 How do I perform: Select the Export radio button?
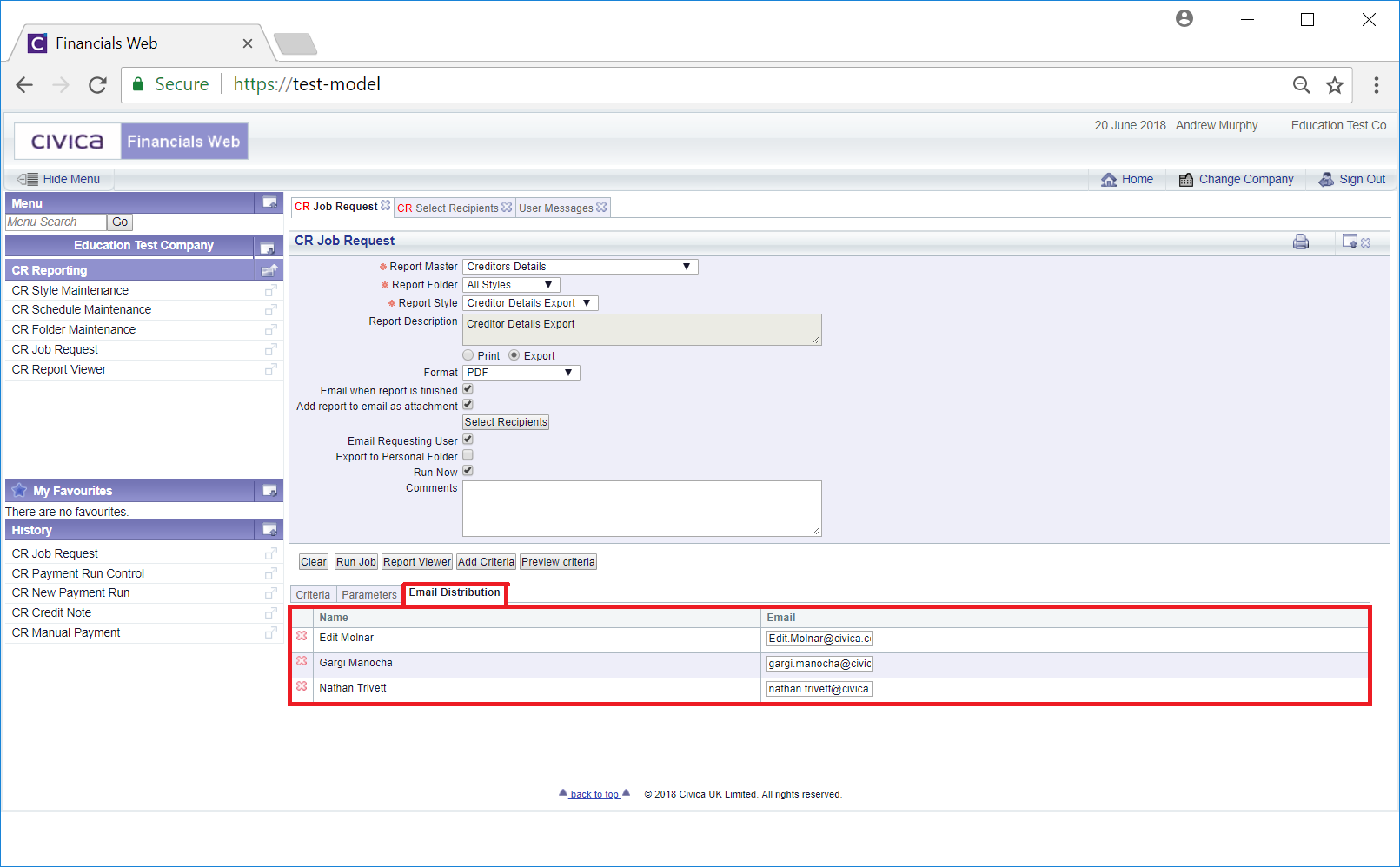click(514, 355)
